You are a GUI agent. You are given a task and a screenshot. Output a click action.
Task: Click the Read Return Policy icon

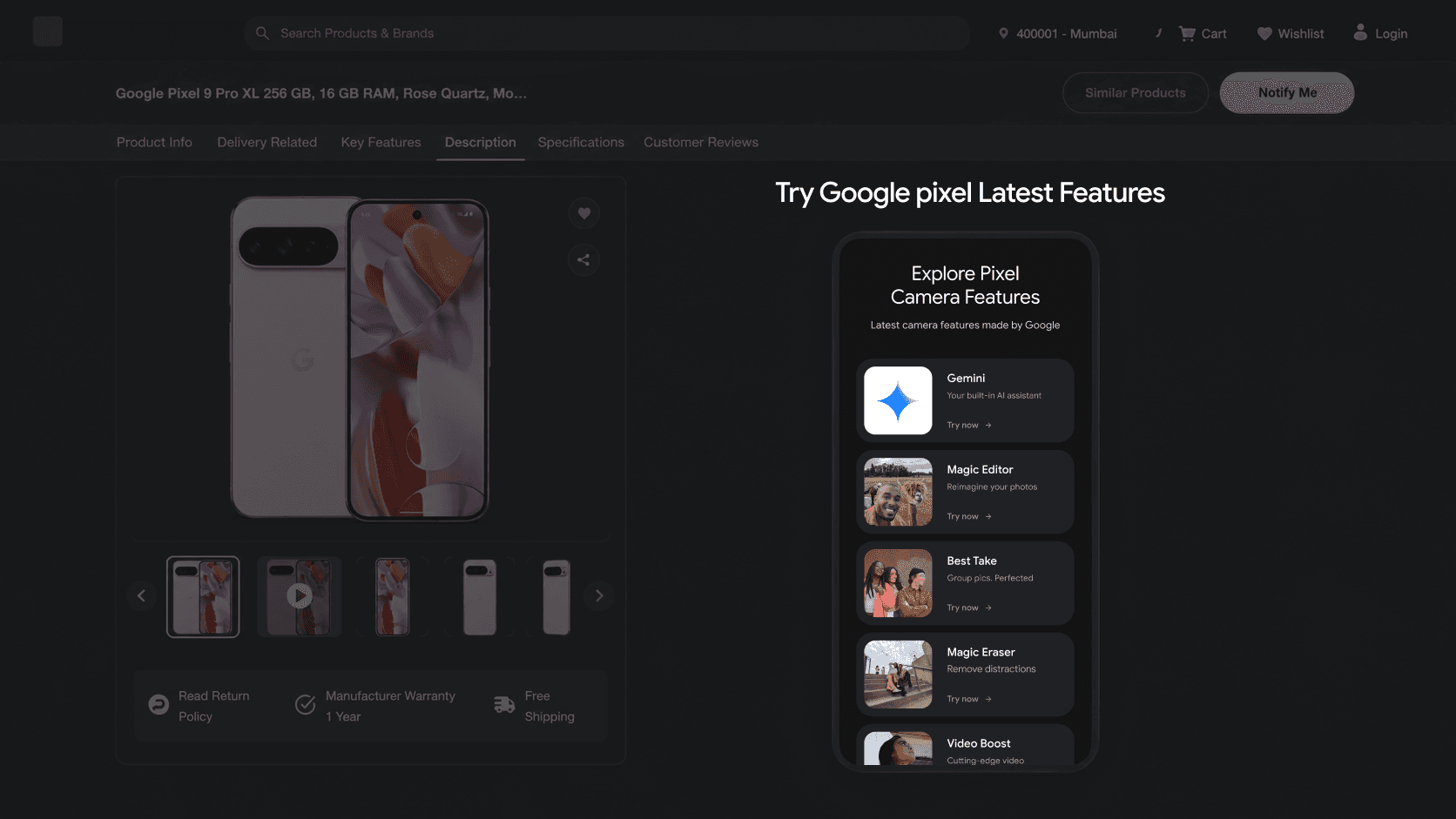tap(158, 705)
